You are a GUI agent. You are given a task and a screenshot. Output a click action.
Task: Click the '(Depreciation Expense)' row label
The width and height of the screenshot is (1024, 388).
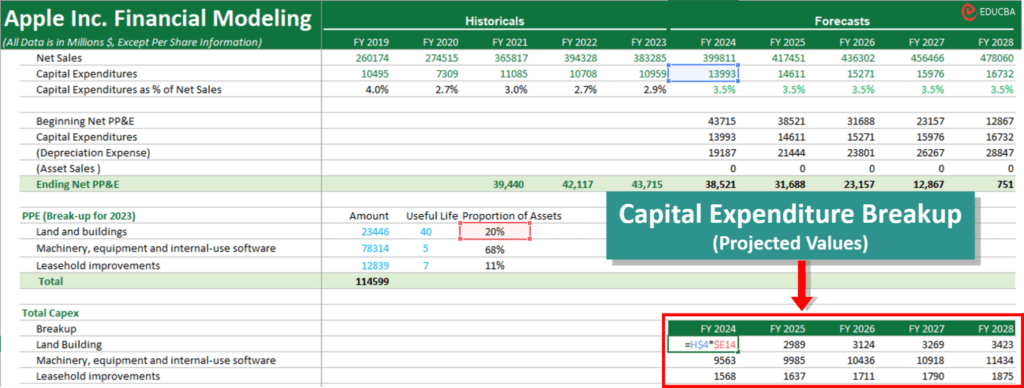[93, 153]
